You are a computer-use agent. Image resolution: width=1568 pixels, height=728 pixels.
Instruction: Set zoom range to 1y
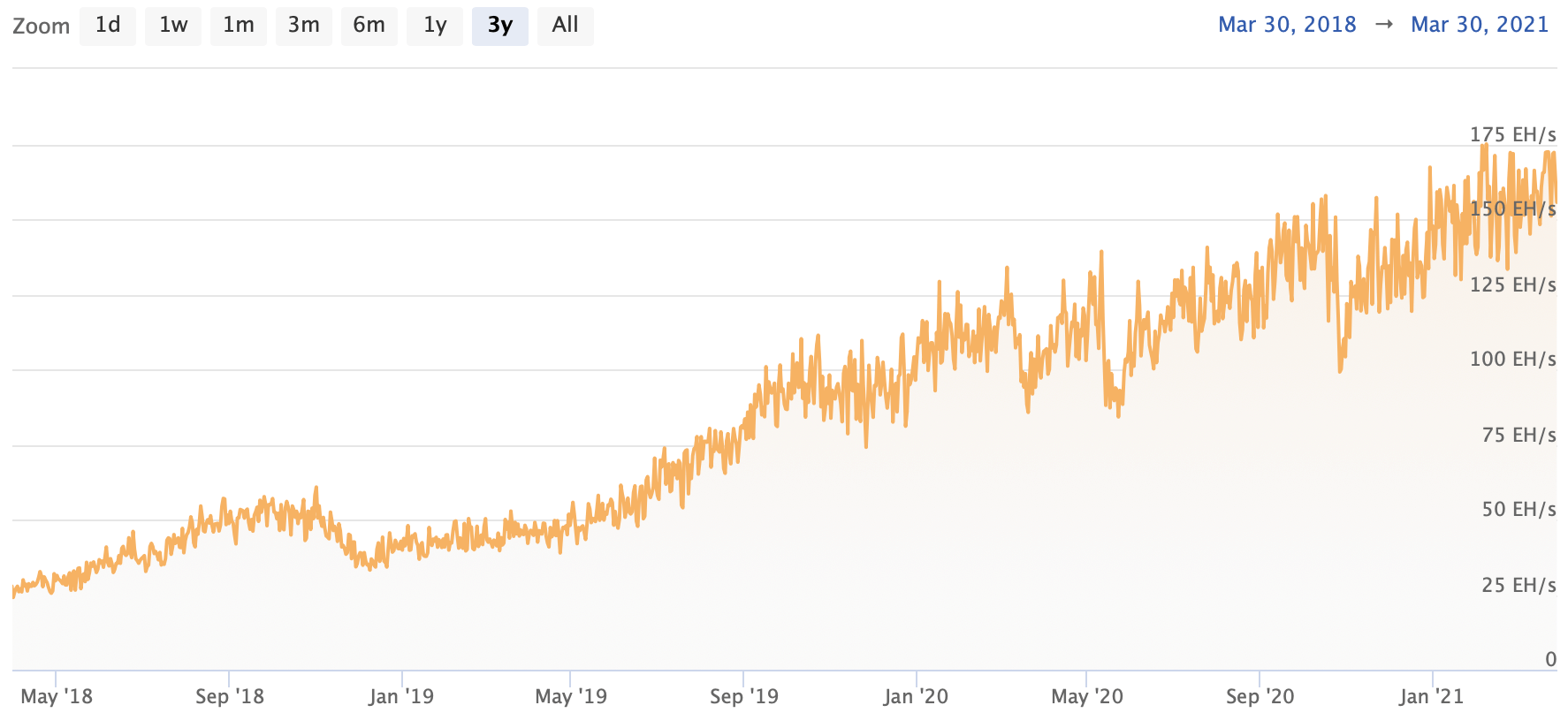point(435,26)
